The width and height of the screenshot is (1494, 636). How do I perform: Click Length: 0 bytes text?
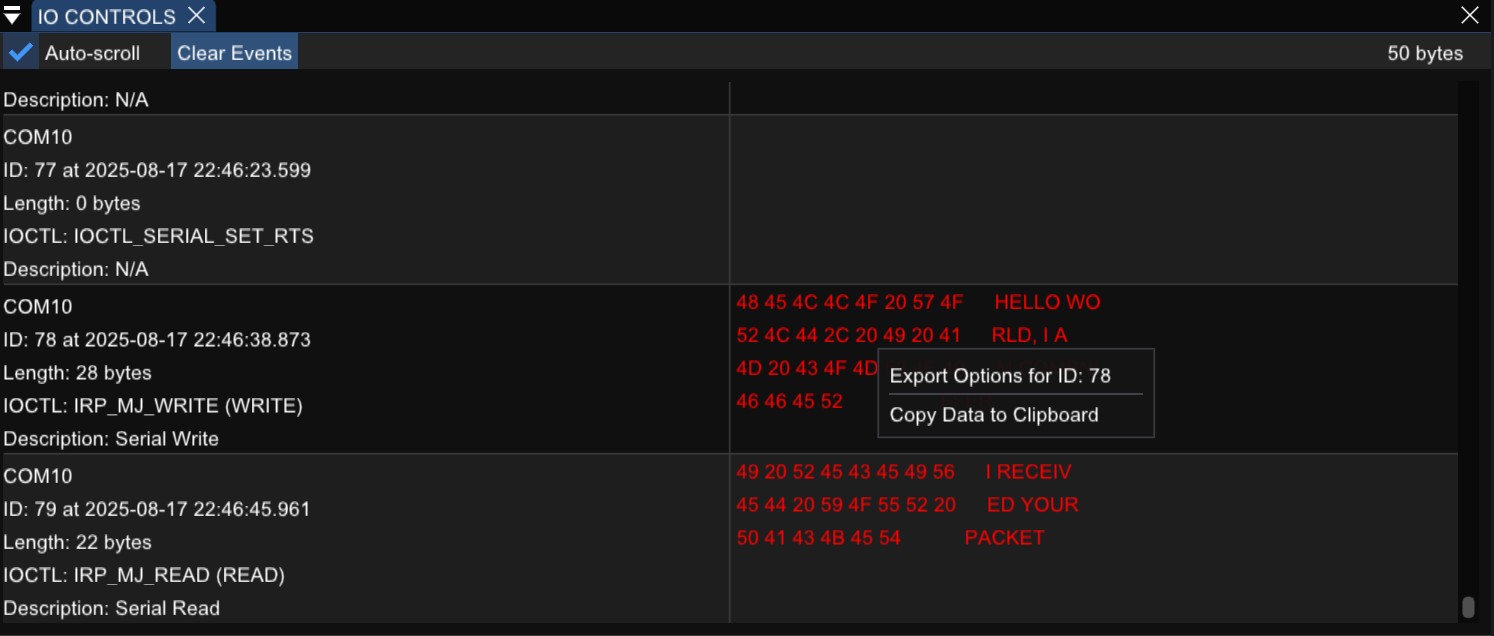click(72, 204)
